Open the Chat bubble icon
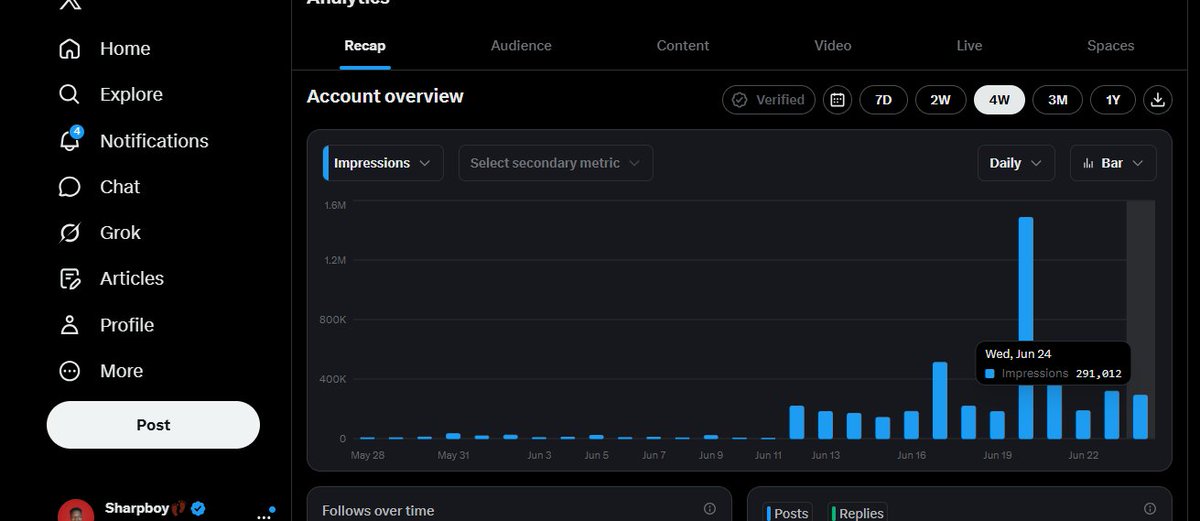 (69, 187)
